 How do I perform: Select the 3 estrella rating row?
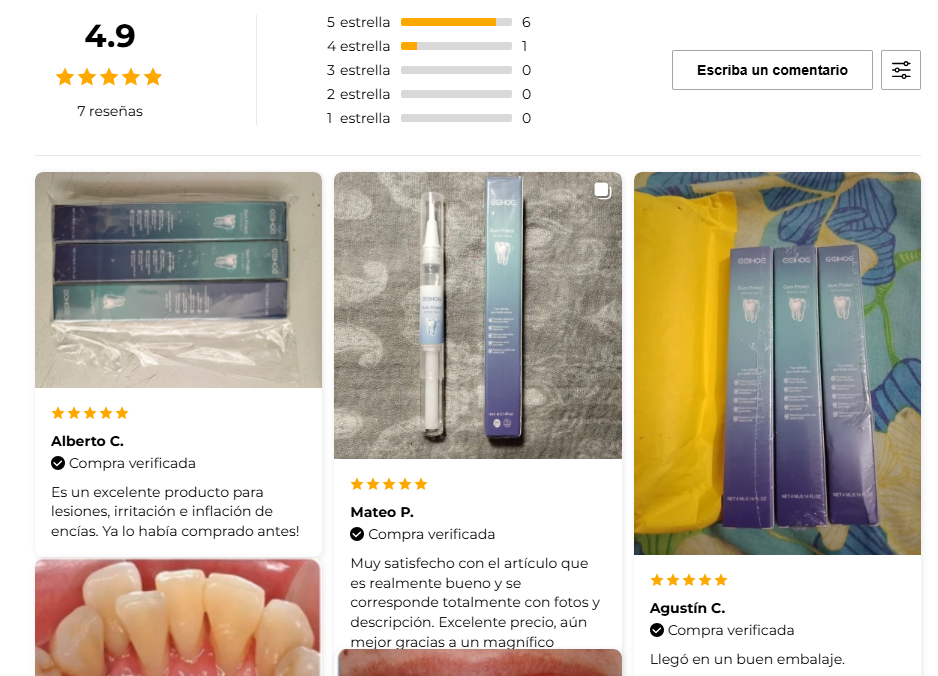click(428, 70)
